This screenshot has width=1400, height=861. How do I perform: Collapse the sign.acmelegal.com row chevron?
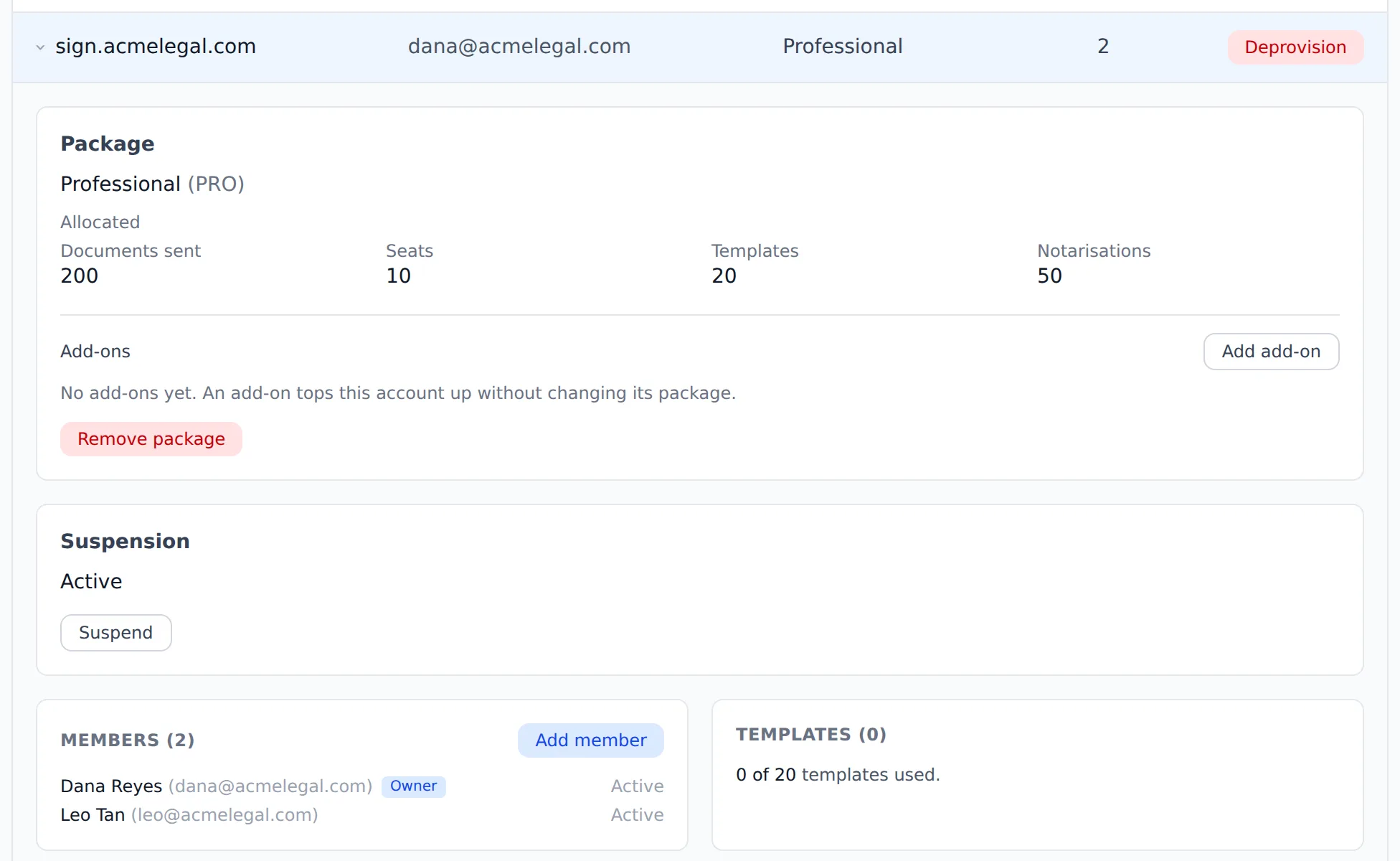tap(40, 47)
